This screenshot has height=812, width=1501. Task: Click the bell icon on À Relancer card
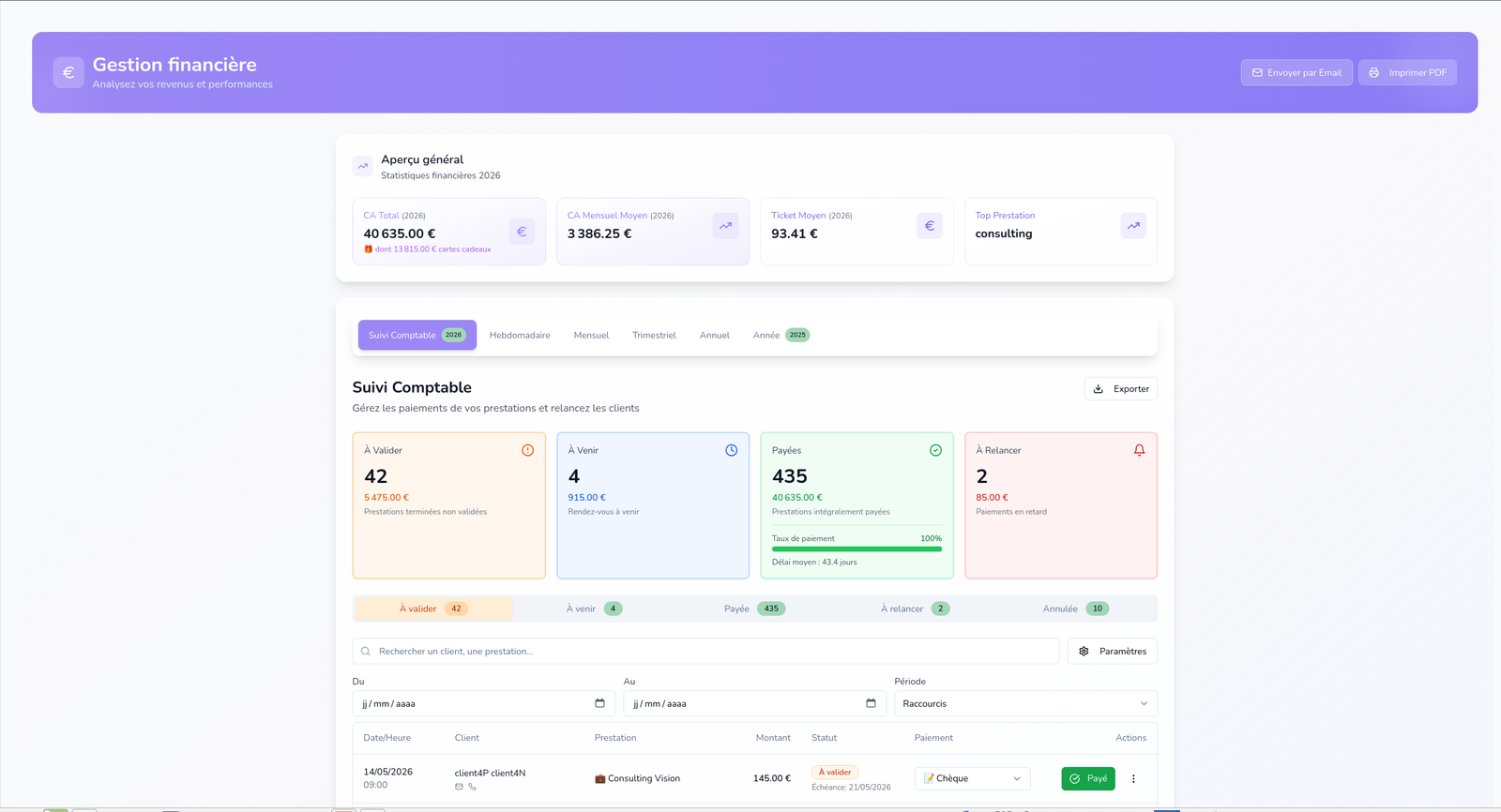click(1139, 450)
